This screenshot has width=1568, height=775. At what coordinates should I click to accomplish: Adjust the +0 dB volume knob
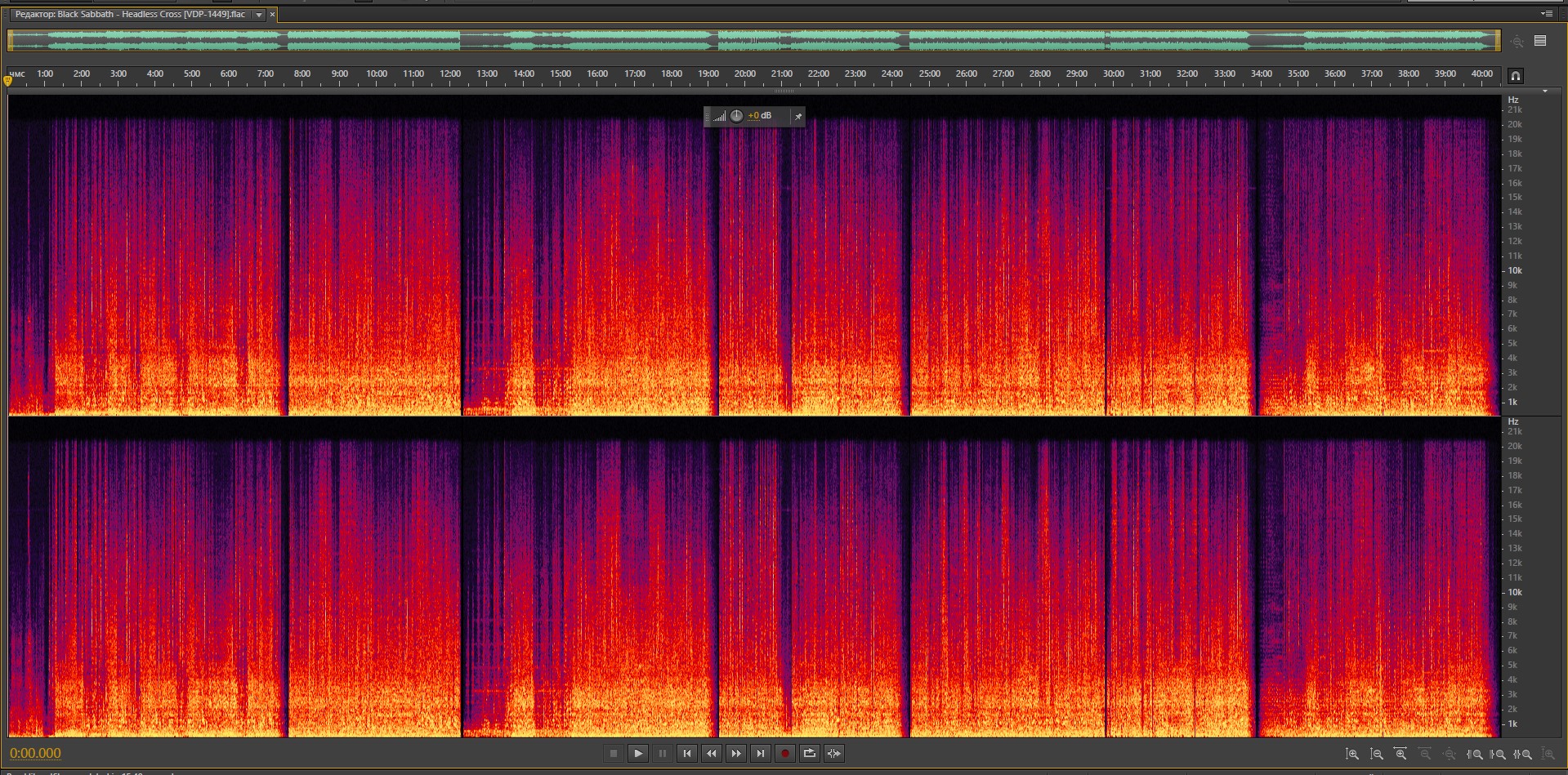pos(737,116)
